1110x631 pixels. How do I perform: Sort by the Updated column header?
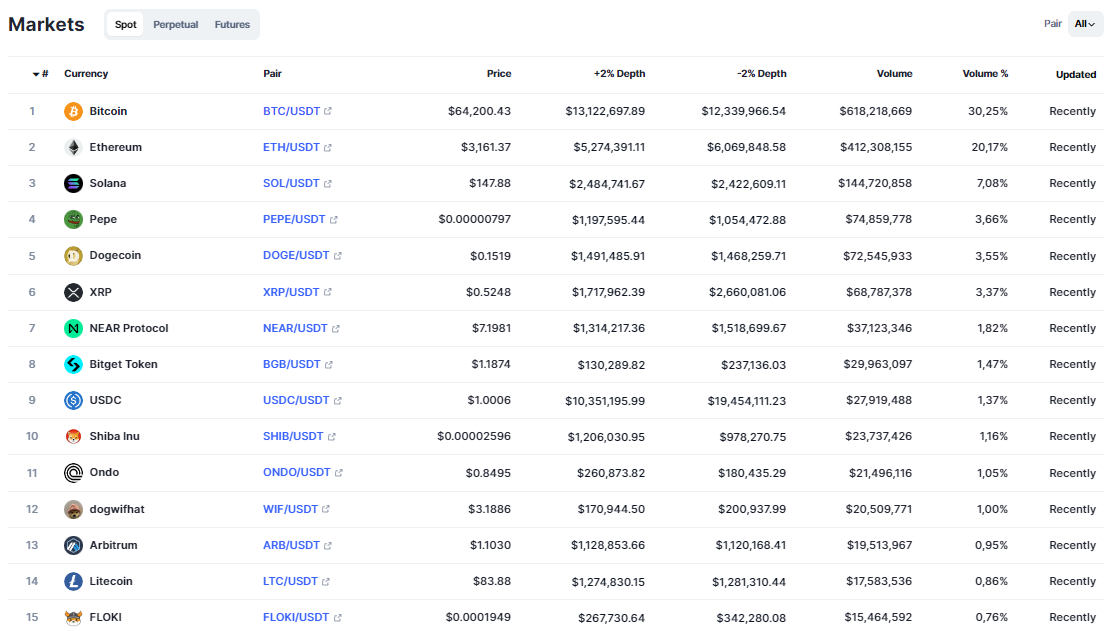[x=1076, y=74]
